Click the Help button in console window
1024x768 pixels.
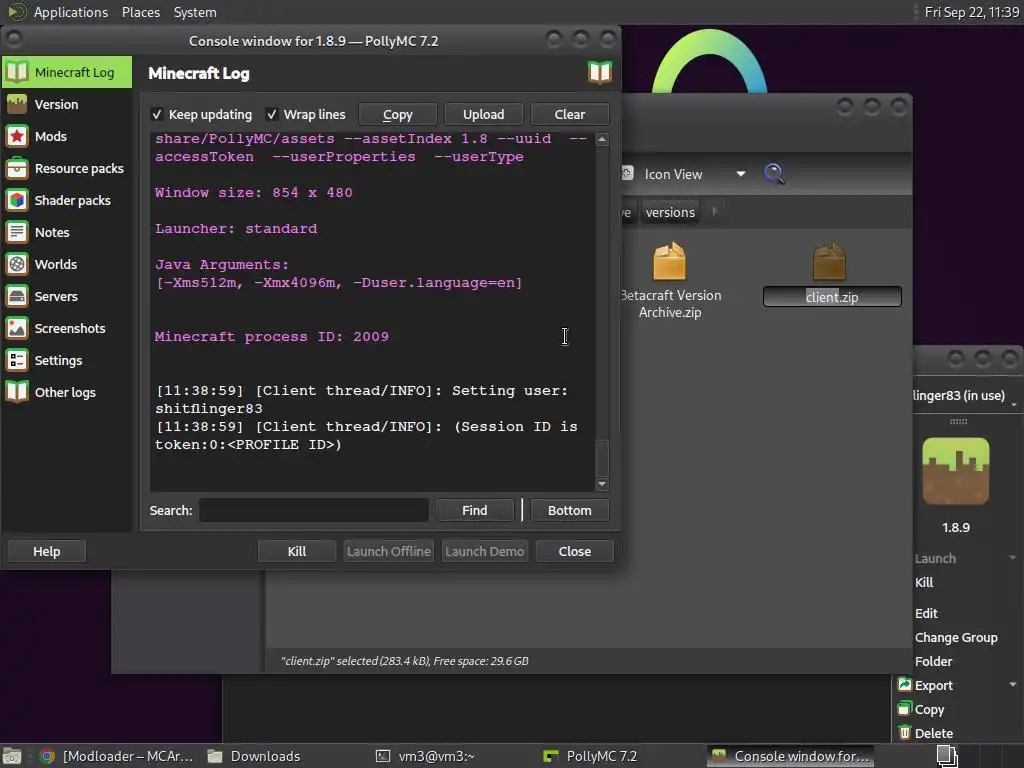click(46, 551)
